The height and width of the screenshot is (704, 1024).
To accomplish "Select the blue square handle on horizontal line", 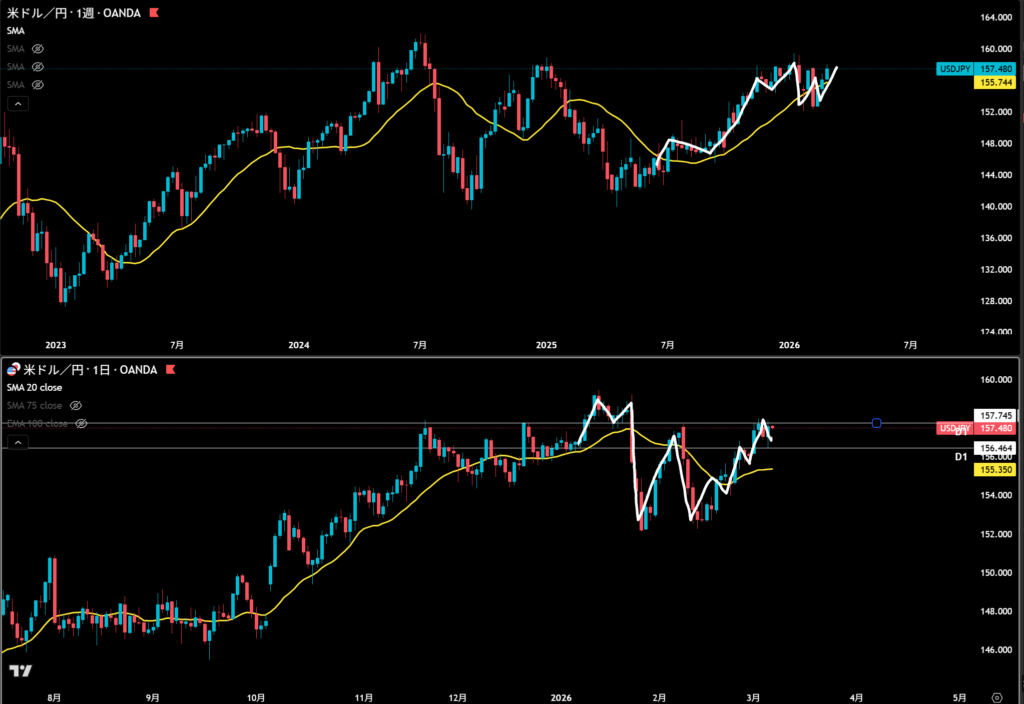I will pyautogui.click(x=876, y=423).
